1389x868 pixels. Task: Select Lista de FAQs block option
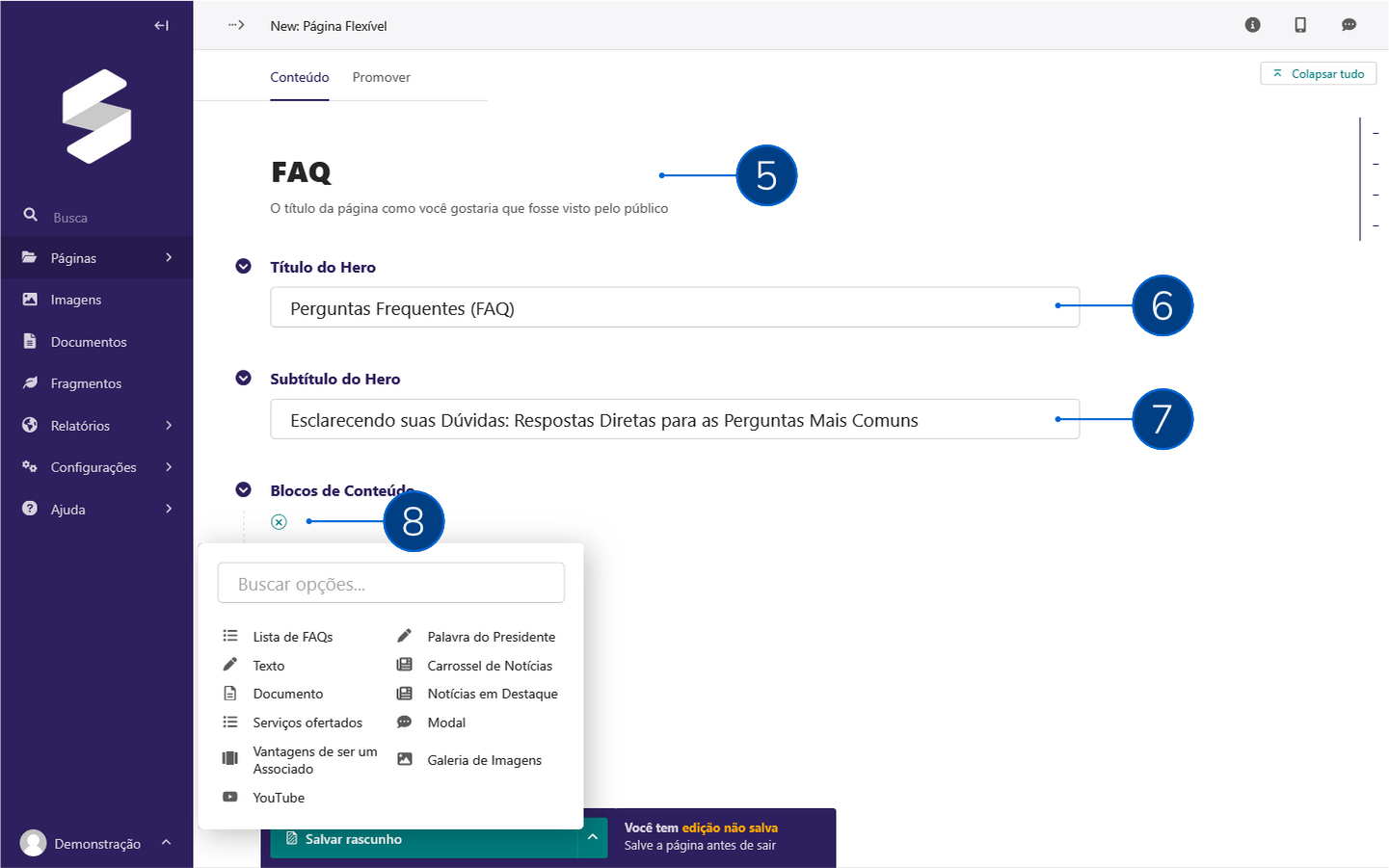click(x=292, y=637)
